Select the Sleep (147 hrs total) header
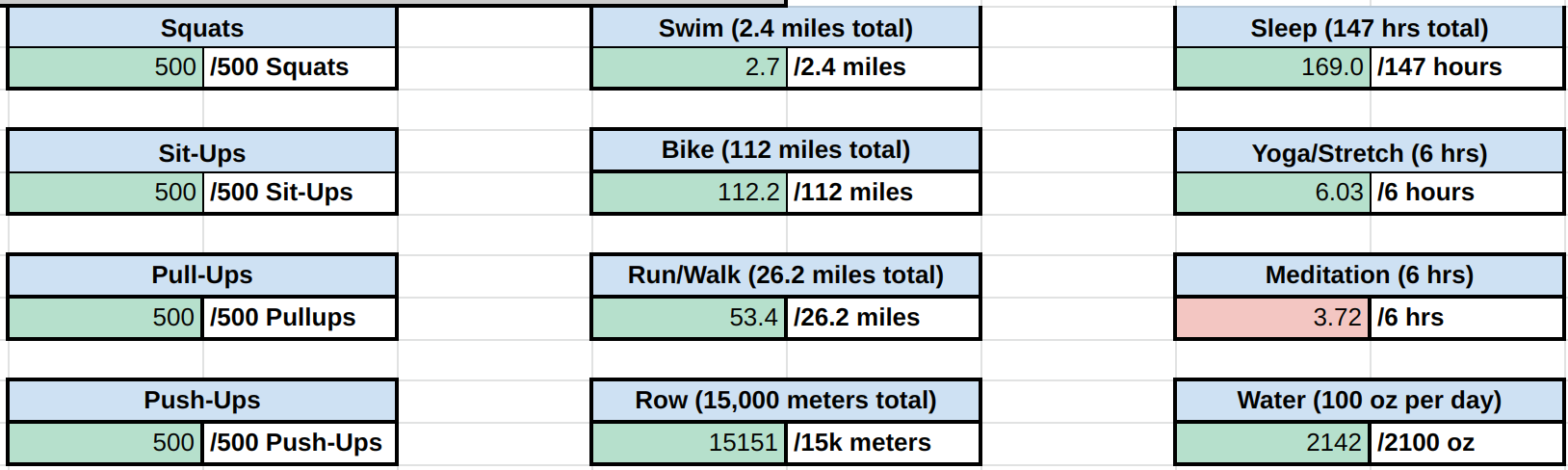1568x470 pixels. tap(1369, 28)
